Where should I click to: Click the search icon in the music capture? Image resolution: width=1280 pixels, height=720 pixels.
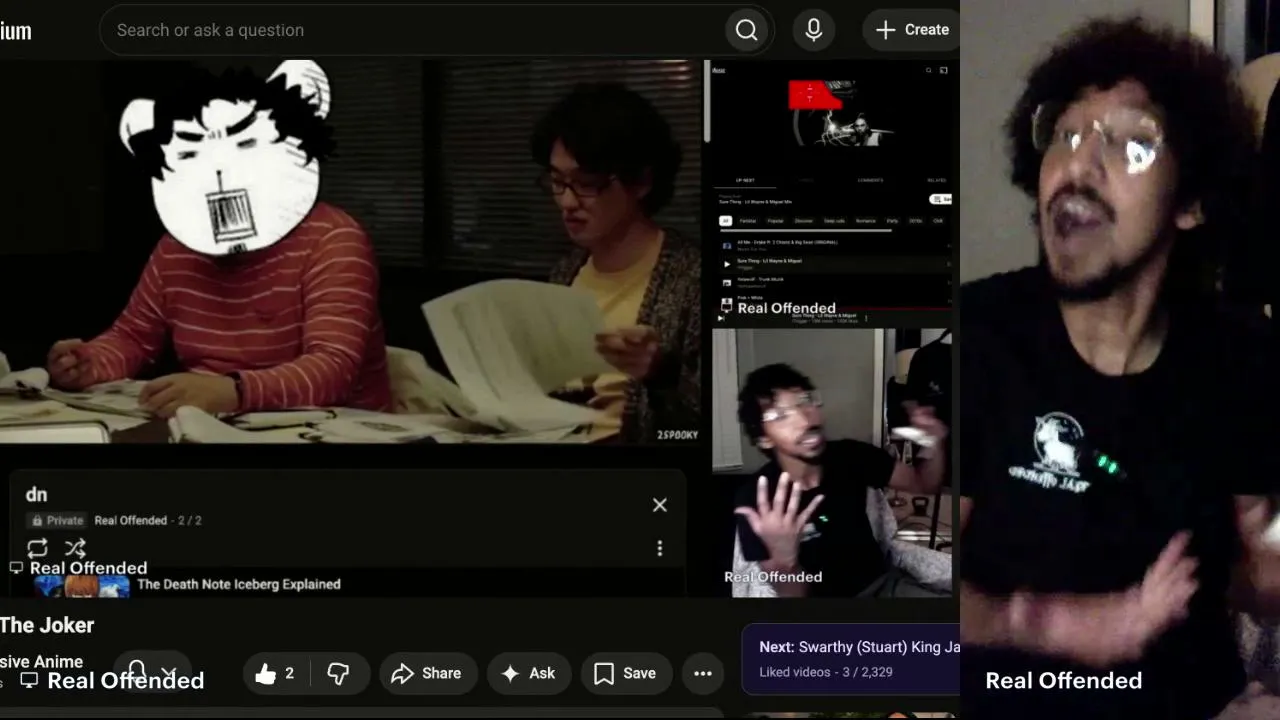tap(928, 70)
